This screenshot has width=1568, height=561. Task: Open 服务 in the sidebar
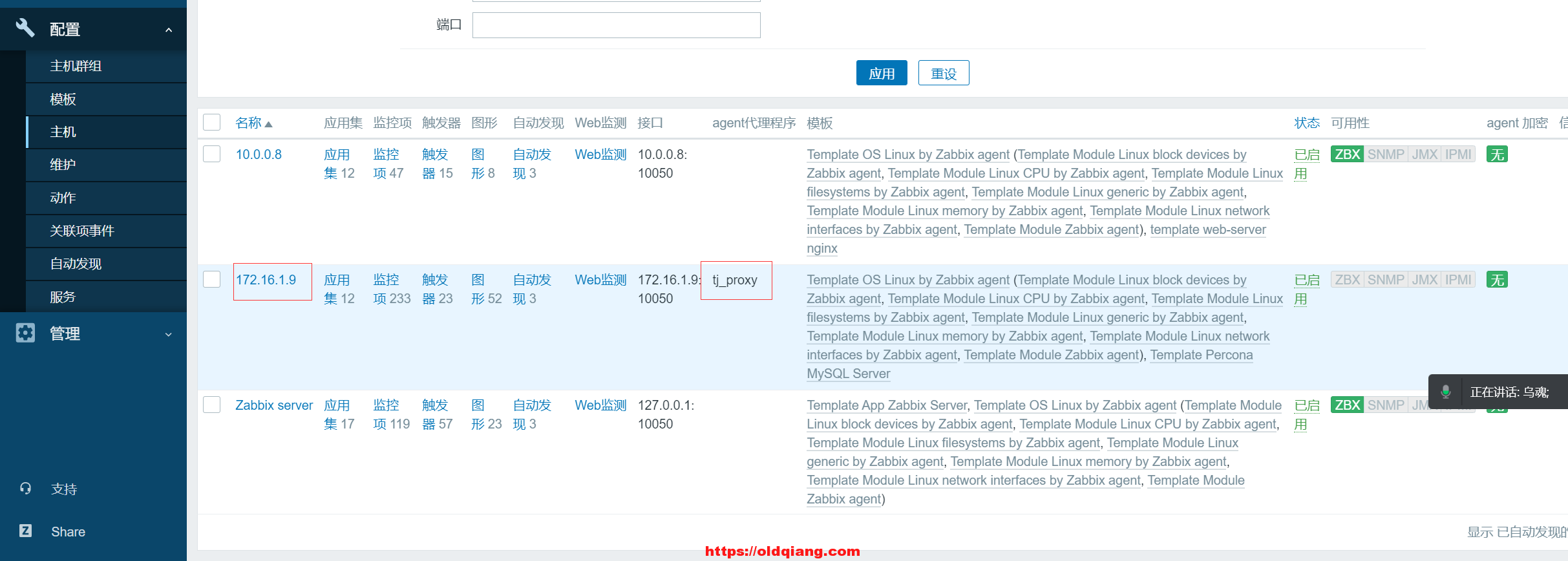pyautogui.click(x=106, y=297)
